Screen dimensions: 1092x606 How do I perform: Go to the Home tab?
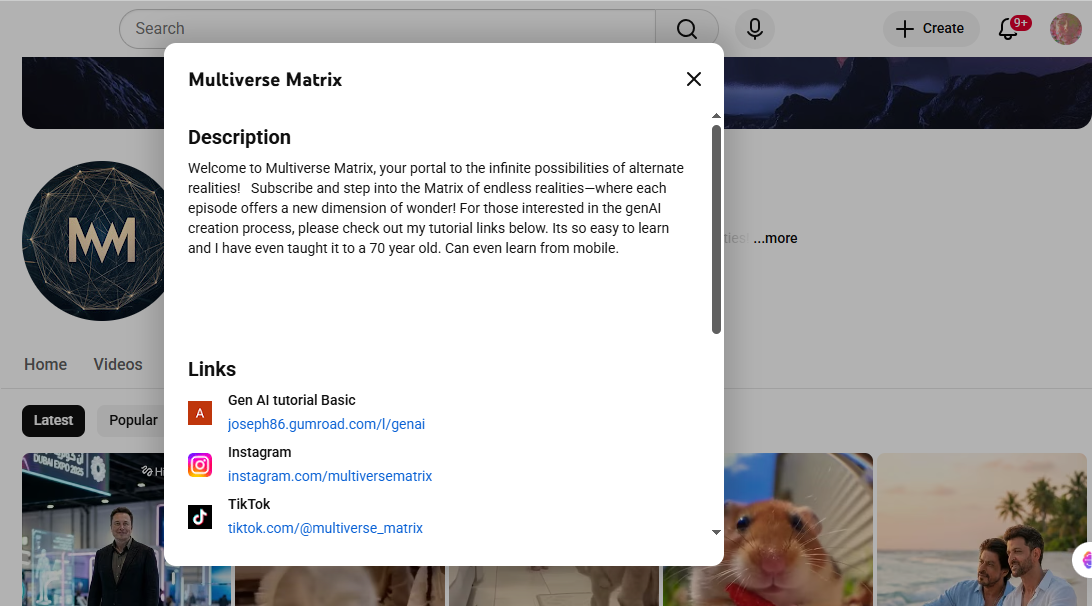pyautogui.click(x=45, y=364)
